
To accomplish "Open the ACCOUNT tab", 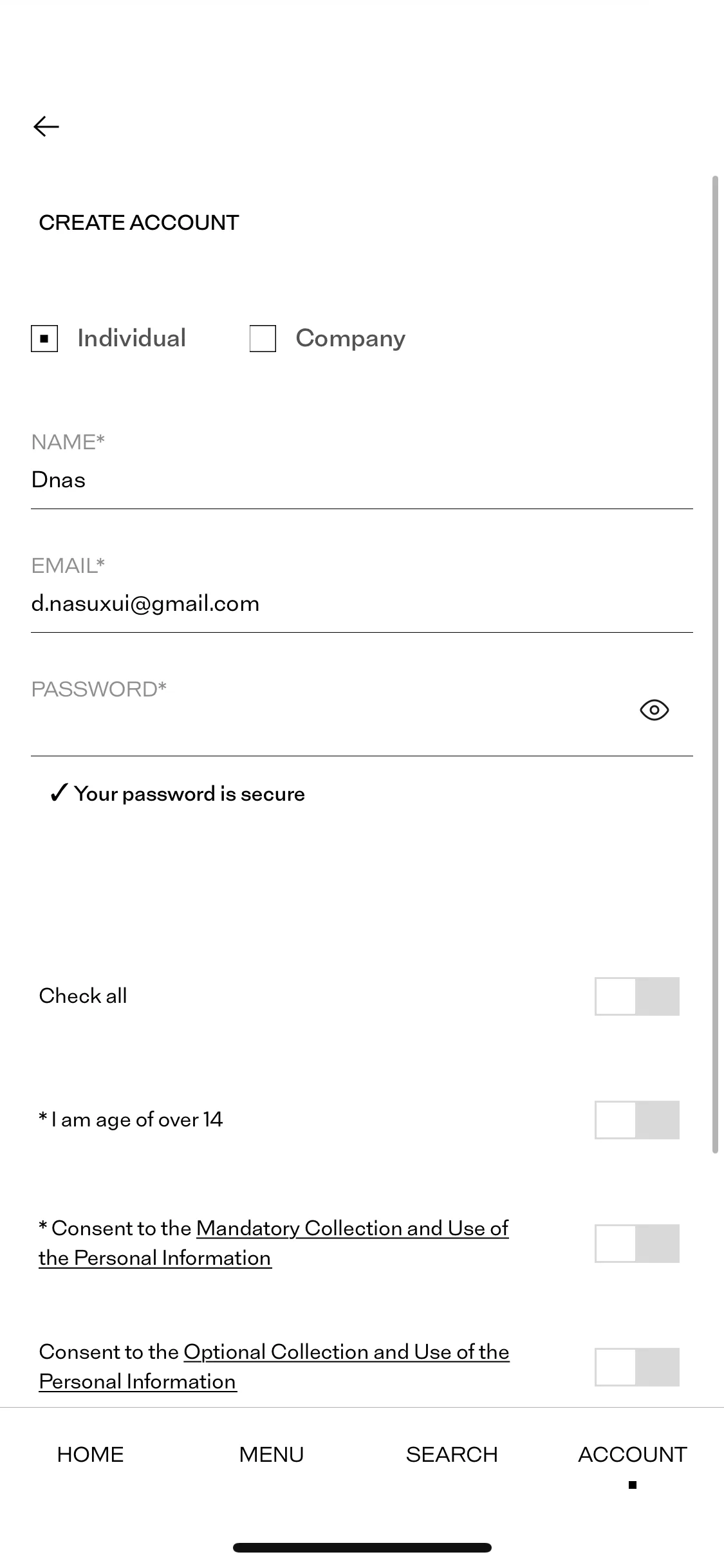I will pos(633,1454).
